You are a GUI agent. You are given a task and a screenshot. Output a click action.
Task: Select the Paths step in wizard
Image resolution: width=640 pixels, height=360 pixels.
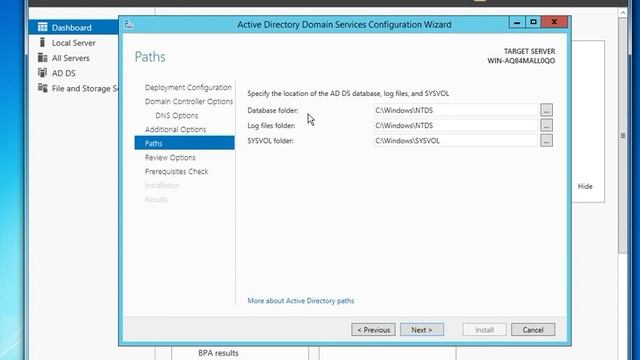coord(184,143)
